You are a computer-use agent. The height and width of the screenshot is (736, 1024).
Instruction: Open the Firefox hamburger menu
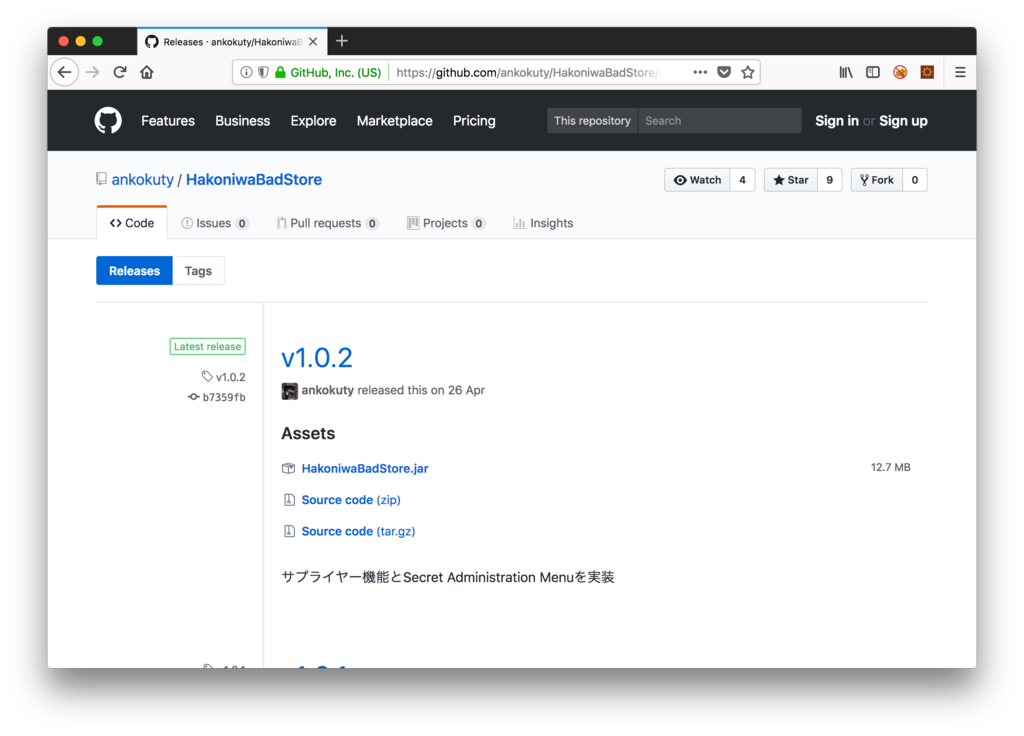tap(960, 72)
